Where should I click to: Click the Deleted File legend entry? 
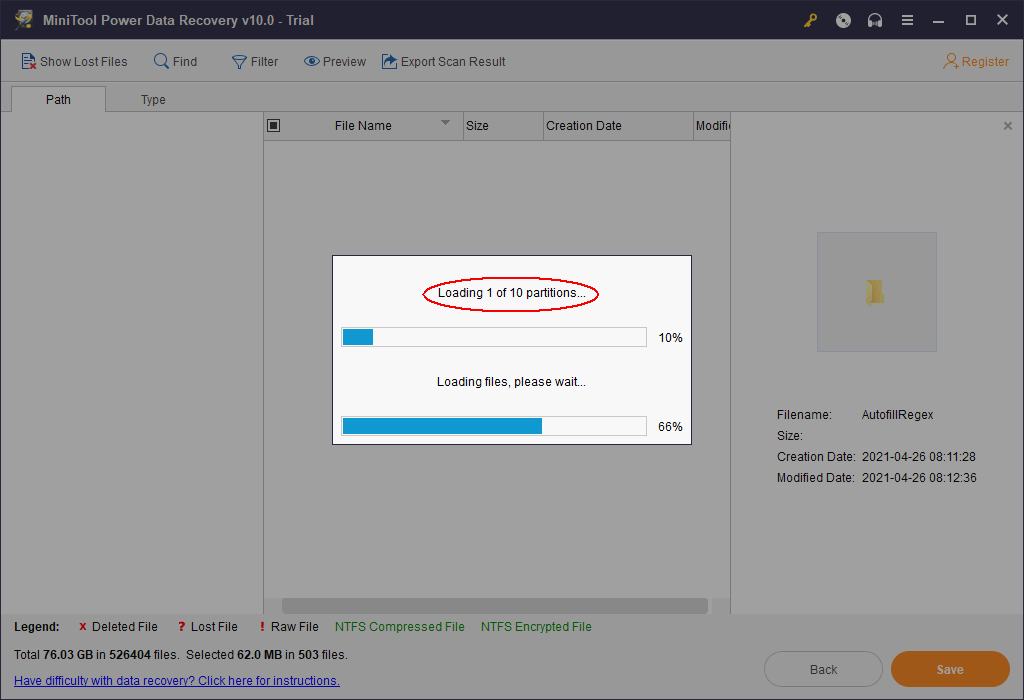click(x=118, y=626)
